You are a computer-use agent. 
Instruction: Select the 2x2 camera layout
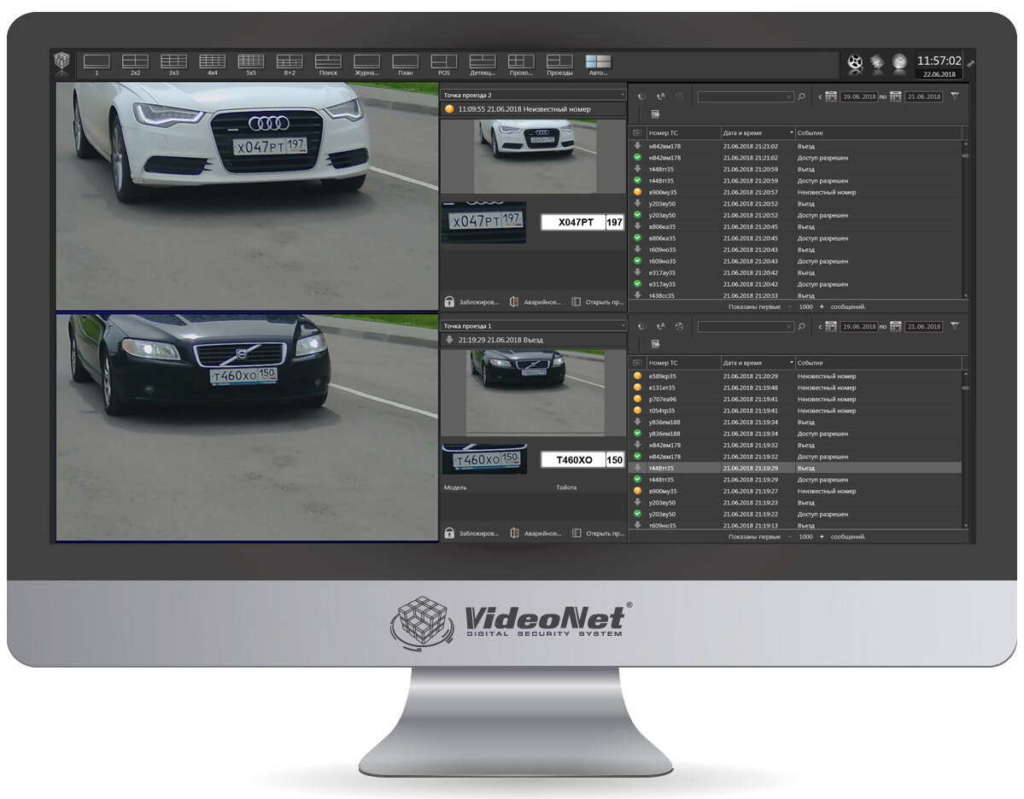pos(135,65)
